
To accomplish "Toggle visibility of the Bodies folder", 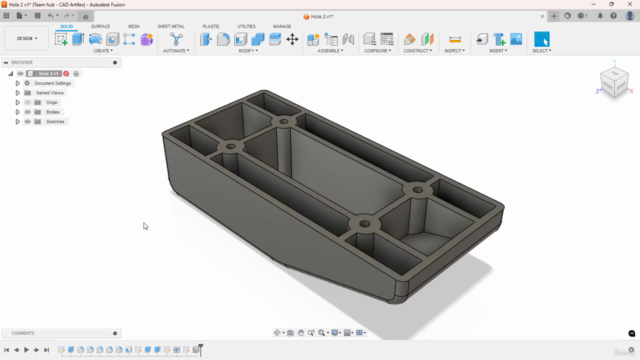I will pos(28,112).
